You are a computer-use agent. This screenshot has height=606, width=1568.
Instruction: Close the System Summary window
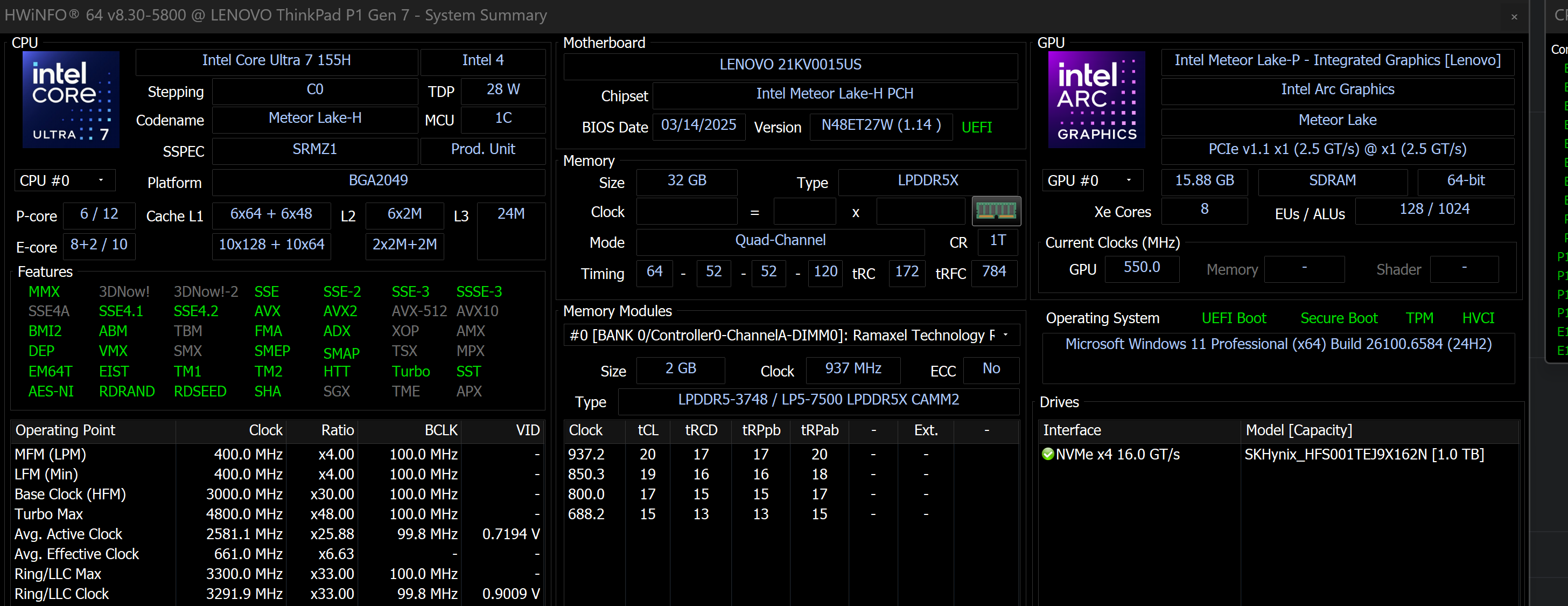(x=1514, y=17)
